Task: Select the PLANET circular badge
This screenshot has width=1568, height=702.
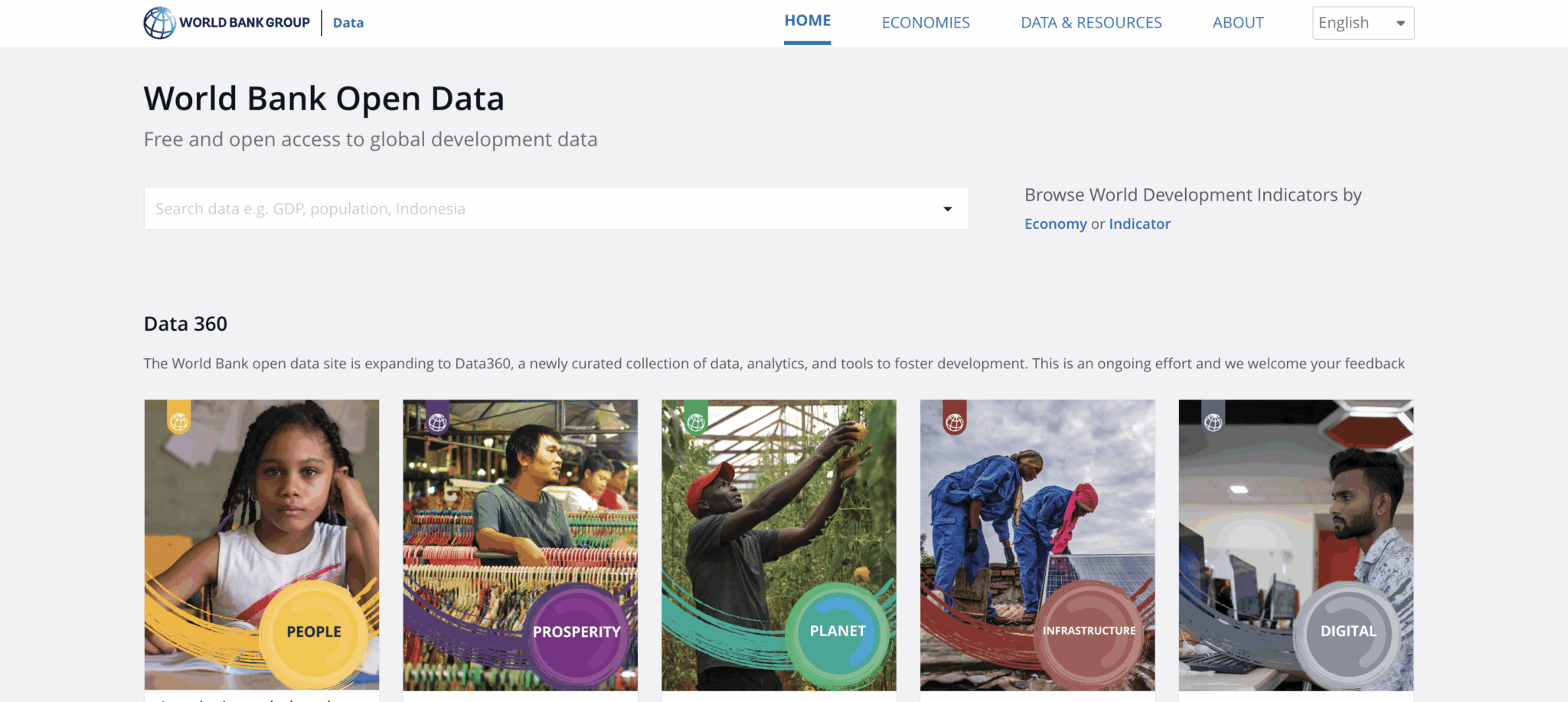Action: tap(837, 632)
